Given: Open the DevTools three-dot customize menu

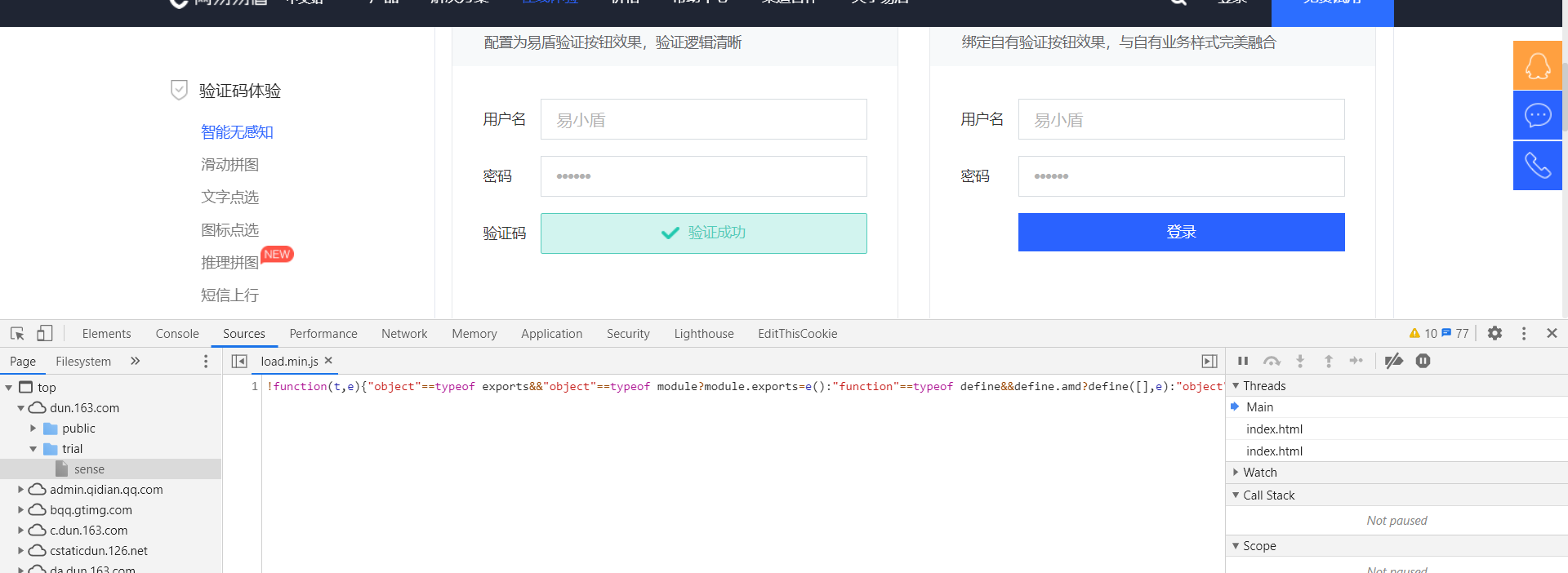Looking at the screenshot, I should click(1524, 333).
